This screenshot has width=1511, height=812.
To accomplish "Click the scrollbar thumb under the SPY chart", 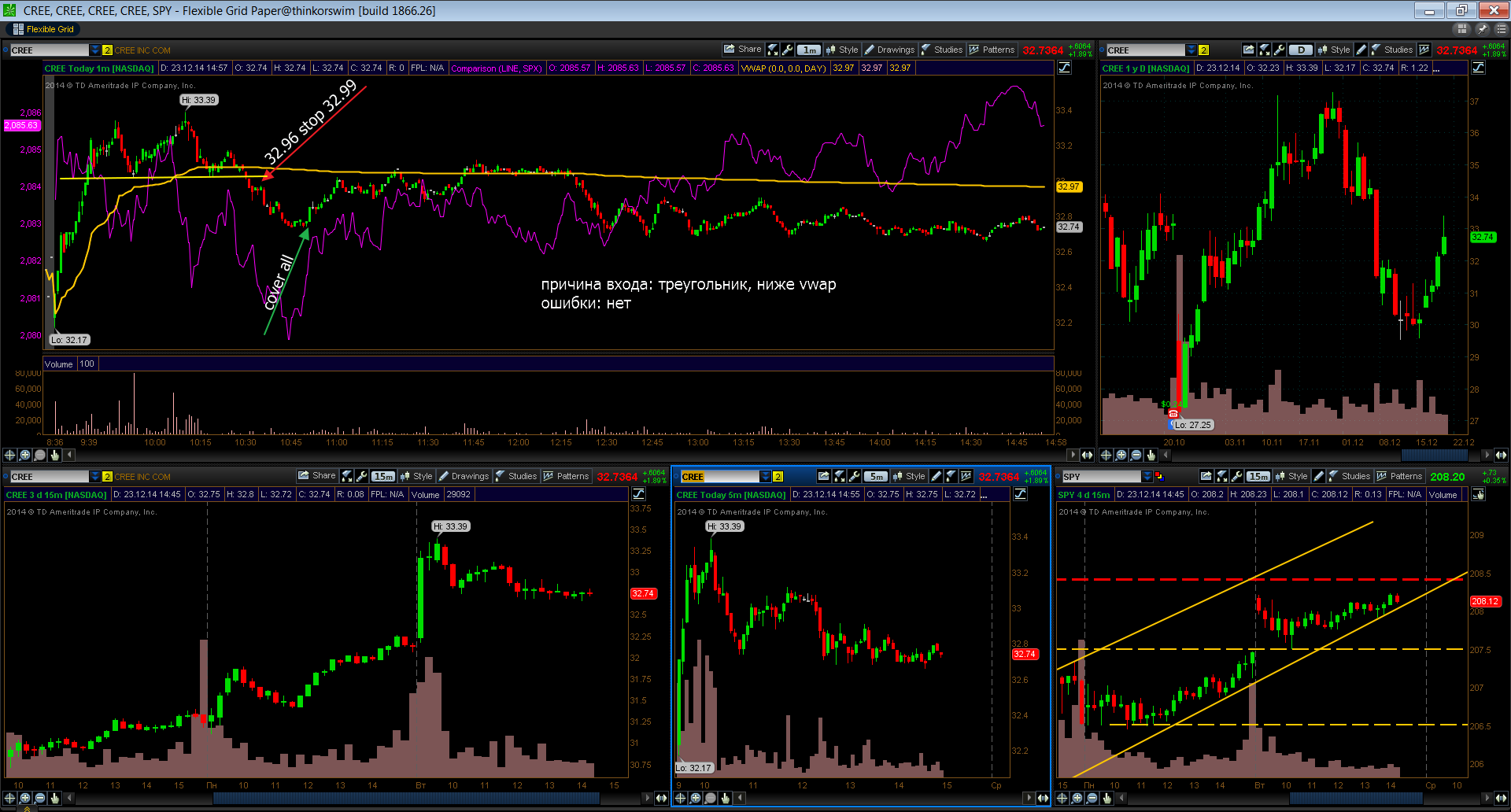I will click(1356, 798).
